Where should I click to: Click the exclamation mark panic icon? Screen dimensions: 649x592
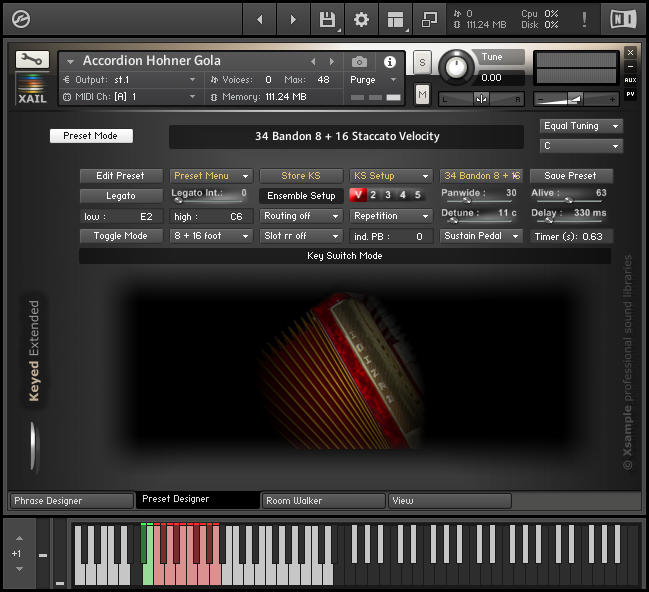point(584,19)
